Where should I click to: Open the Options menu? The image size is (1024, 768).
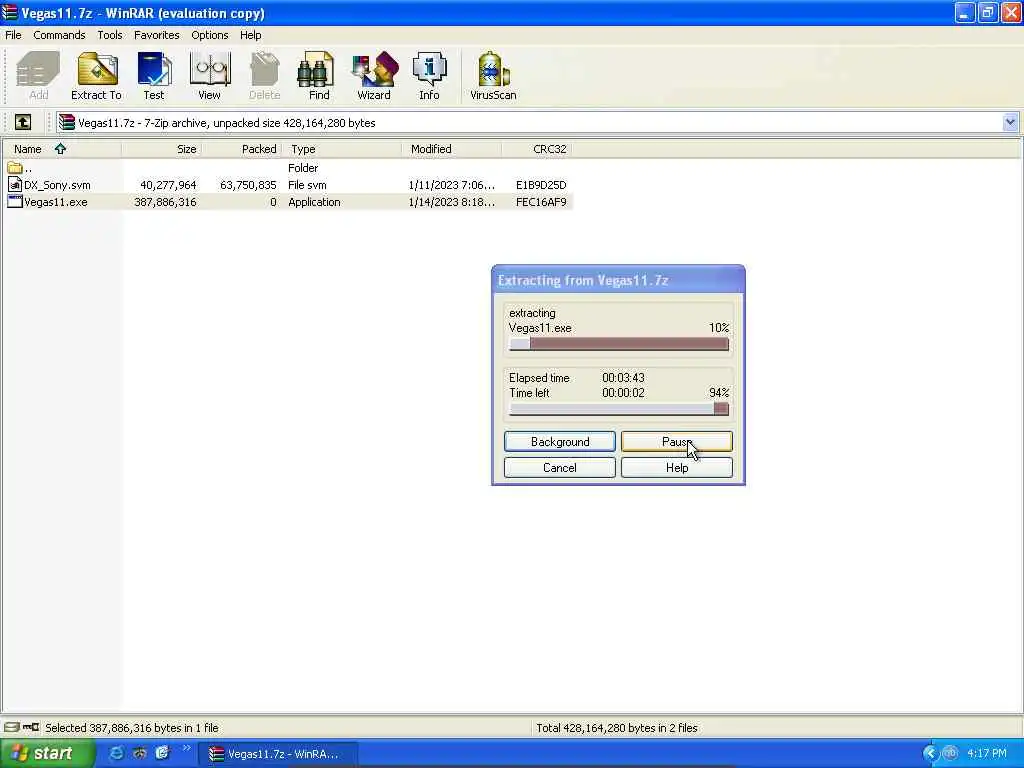click(x=210, y=35)
